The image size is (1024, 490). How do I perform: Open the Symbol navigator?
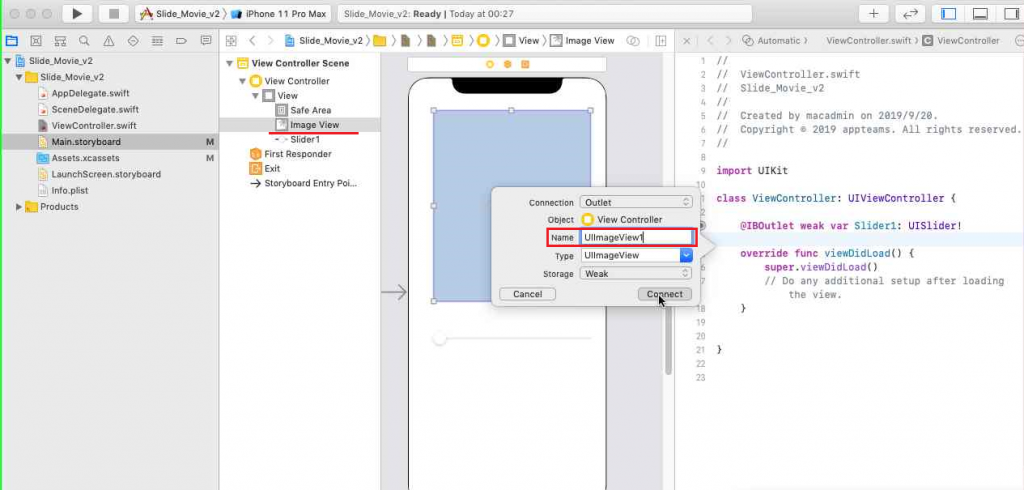click(x=60, y=41)
